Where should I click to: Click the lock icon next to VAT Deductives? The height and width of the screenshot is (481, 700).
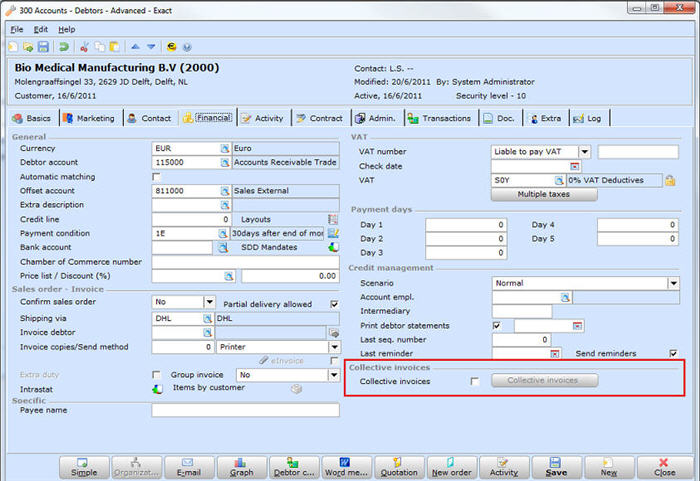tap(670, 180)
